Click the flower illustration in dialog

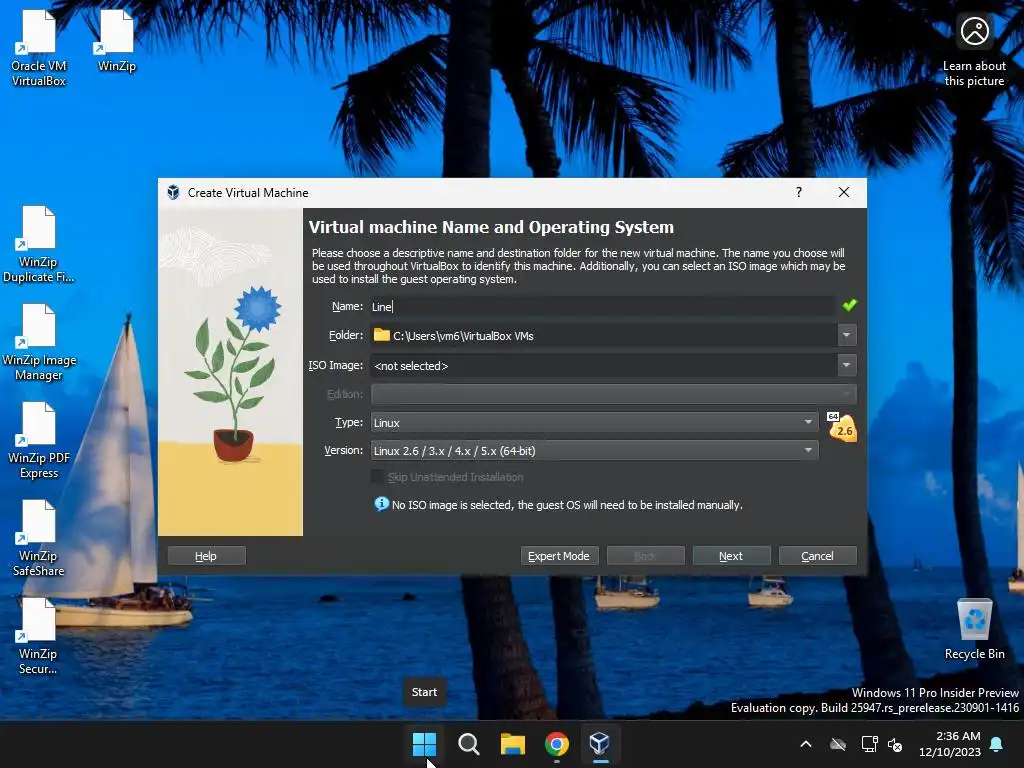tap(232, 372)
